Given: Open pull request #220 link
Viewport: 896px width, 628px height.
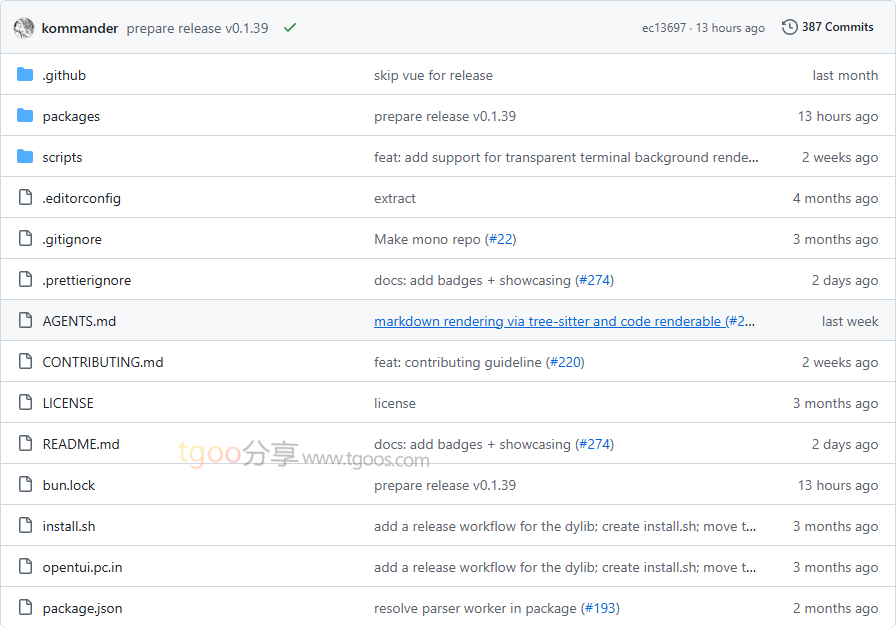Looking at the screenshot, I should (x=565, y=362).
